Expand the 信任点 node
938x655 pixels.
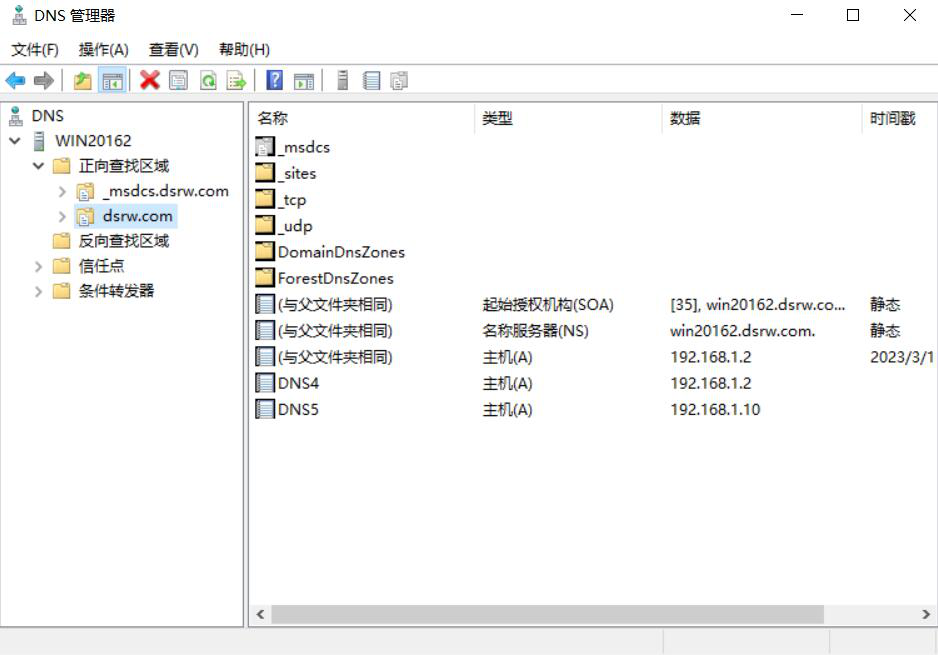[x=38, y=266]
